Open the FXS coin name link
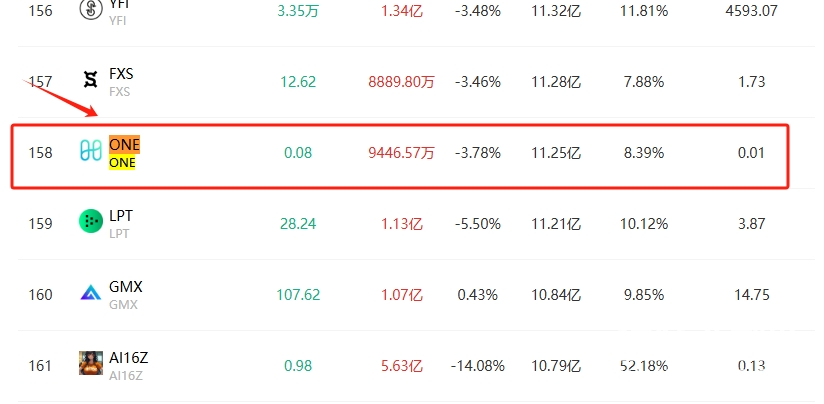The width and height of the screenshot is (824, 404). coord(121,74)
